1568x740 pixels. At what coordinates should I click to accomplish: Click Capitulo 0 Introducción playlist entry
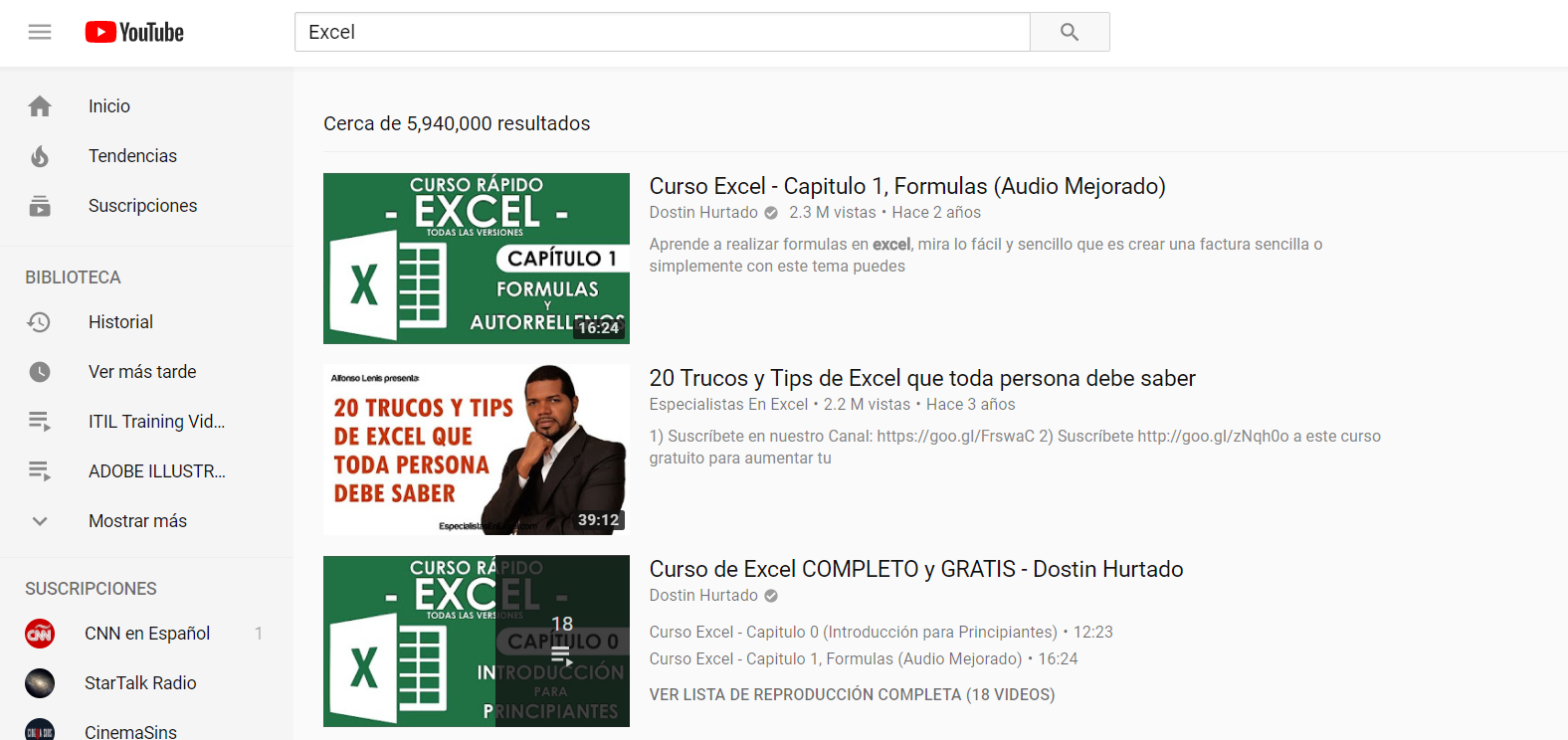tap(882, 633)
